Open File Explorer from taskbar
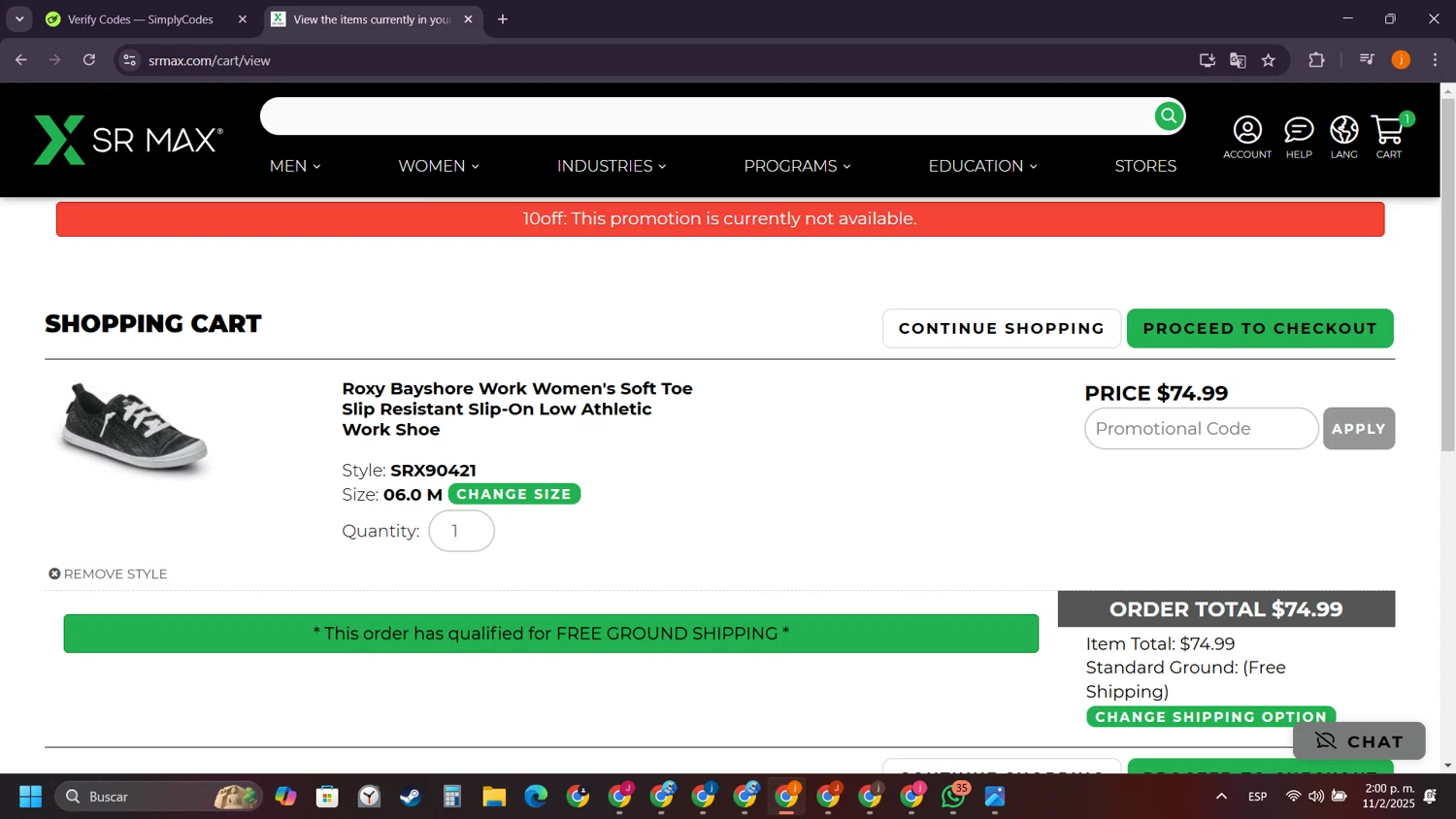This screenshot has width=1456, height=819. (x=494, y=797)
